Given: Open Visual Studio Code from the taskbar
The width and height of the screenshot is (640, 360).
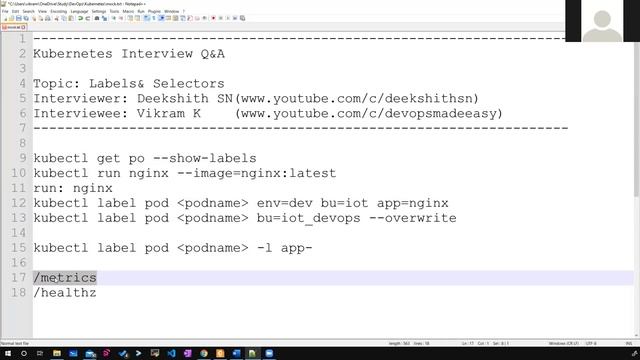Looking at the screenshot, I should click(171, 353).
